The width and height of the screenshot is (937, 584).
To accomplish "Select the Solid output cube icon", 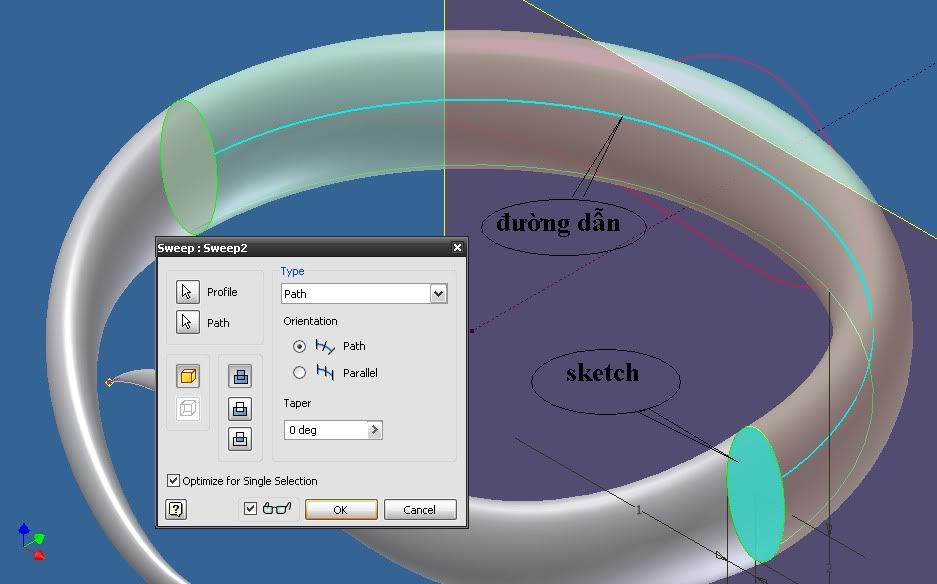I will (188, 376).
